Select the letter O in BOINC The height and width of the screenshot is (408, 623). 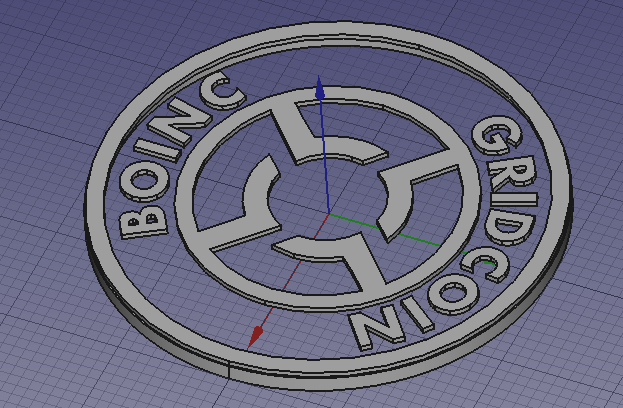coord(145,184)
